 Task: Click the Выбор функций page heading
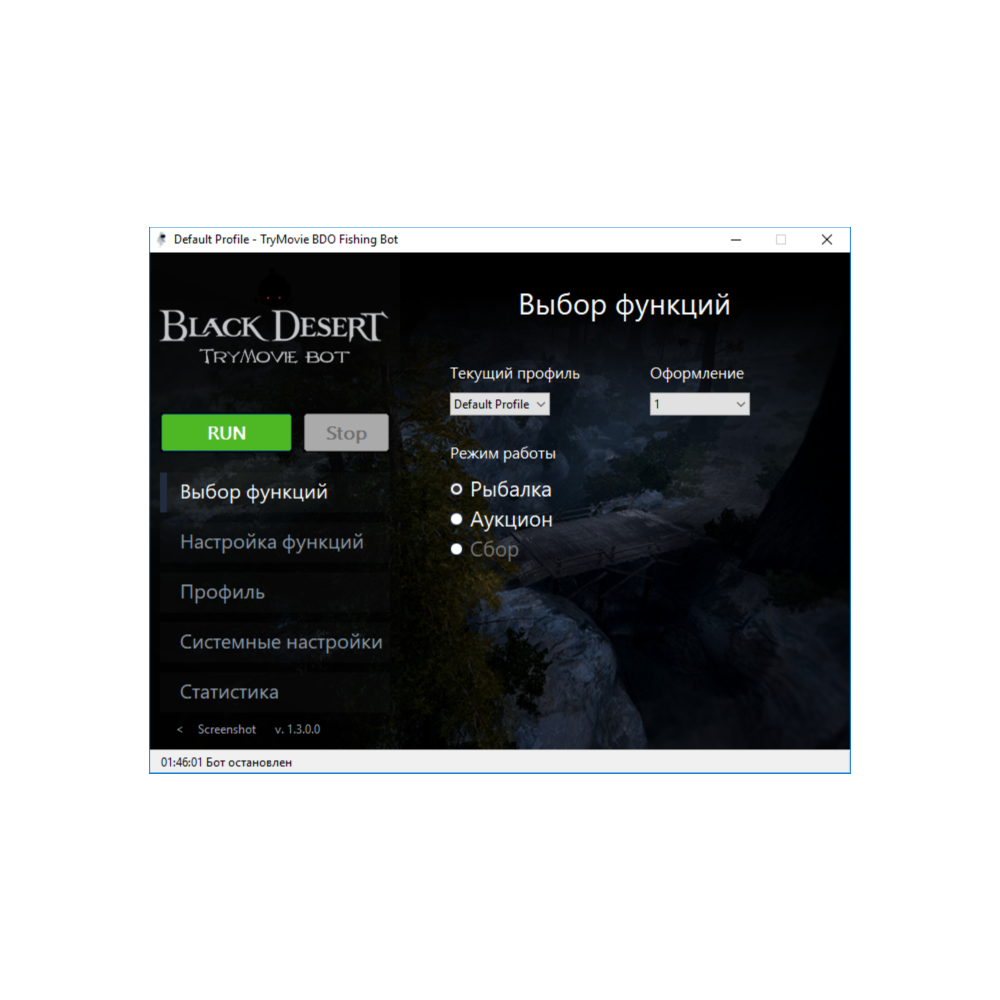coord(624,305)
